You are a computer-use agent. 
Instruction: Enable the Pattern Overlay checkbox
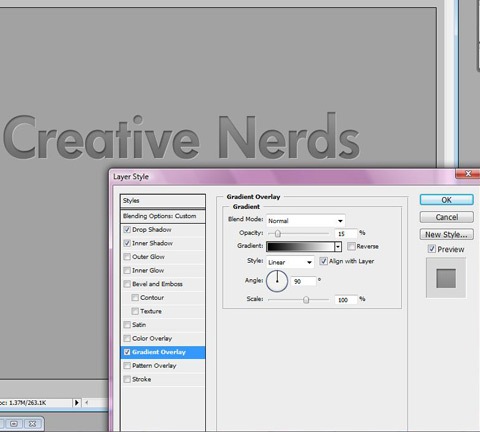point(127,366)
